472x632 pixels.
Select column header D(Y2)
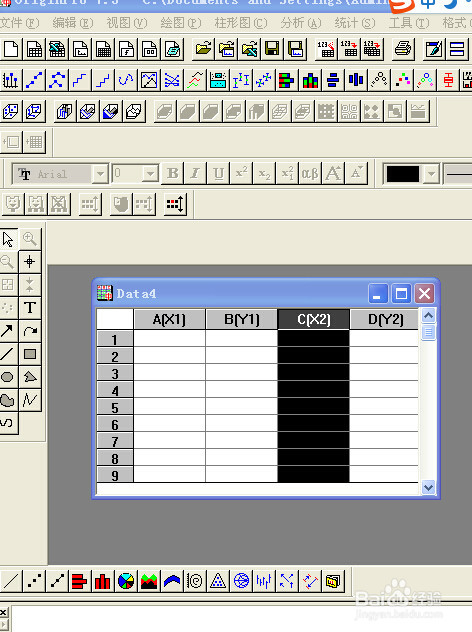pyautogui.click(x=385, y=320)
